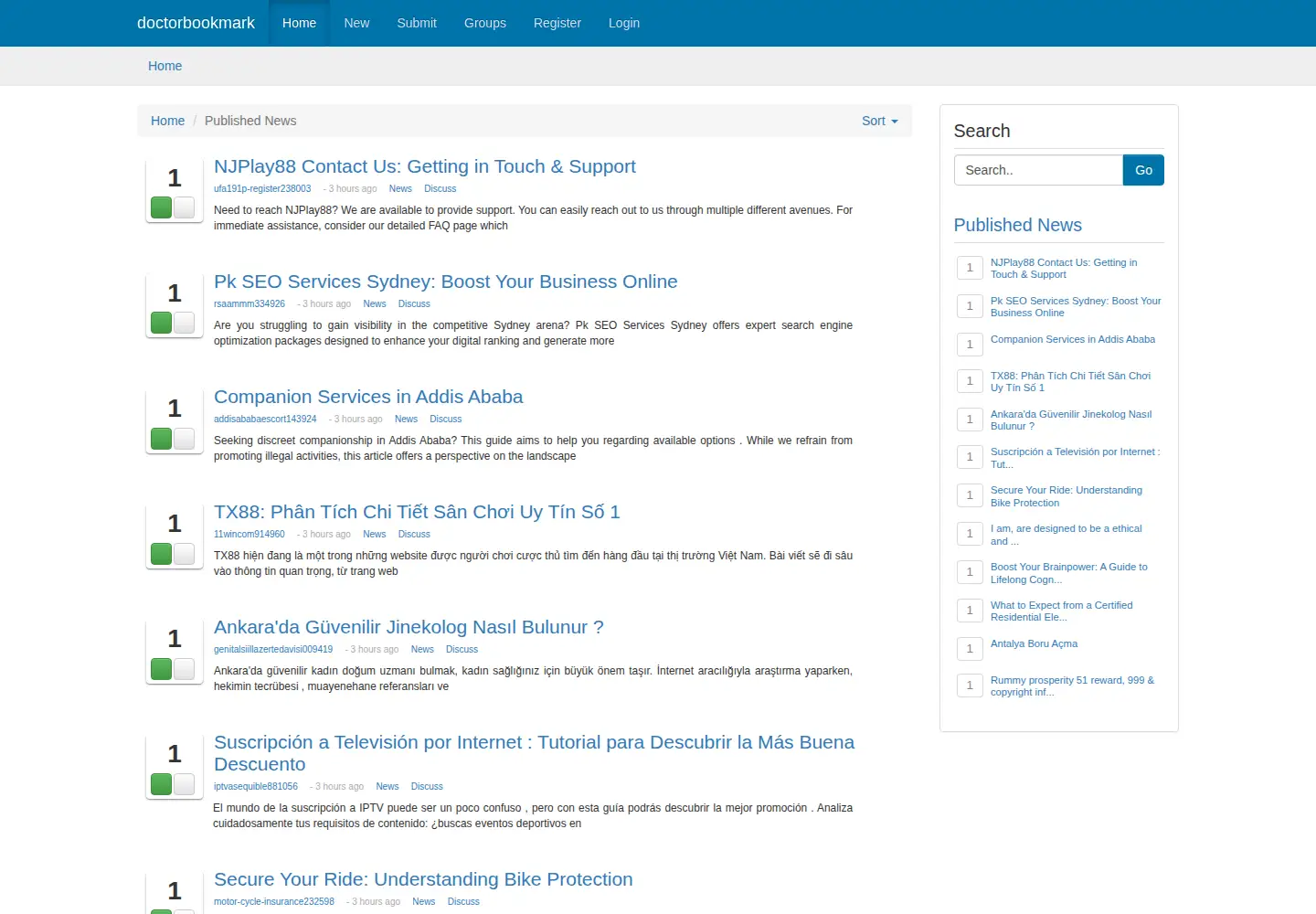Upvote the TX88 Phân Tích post

[x=162, y=553]
